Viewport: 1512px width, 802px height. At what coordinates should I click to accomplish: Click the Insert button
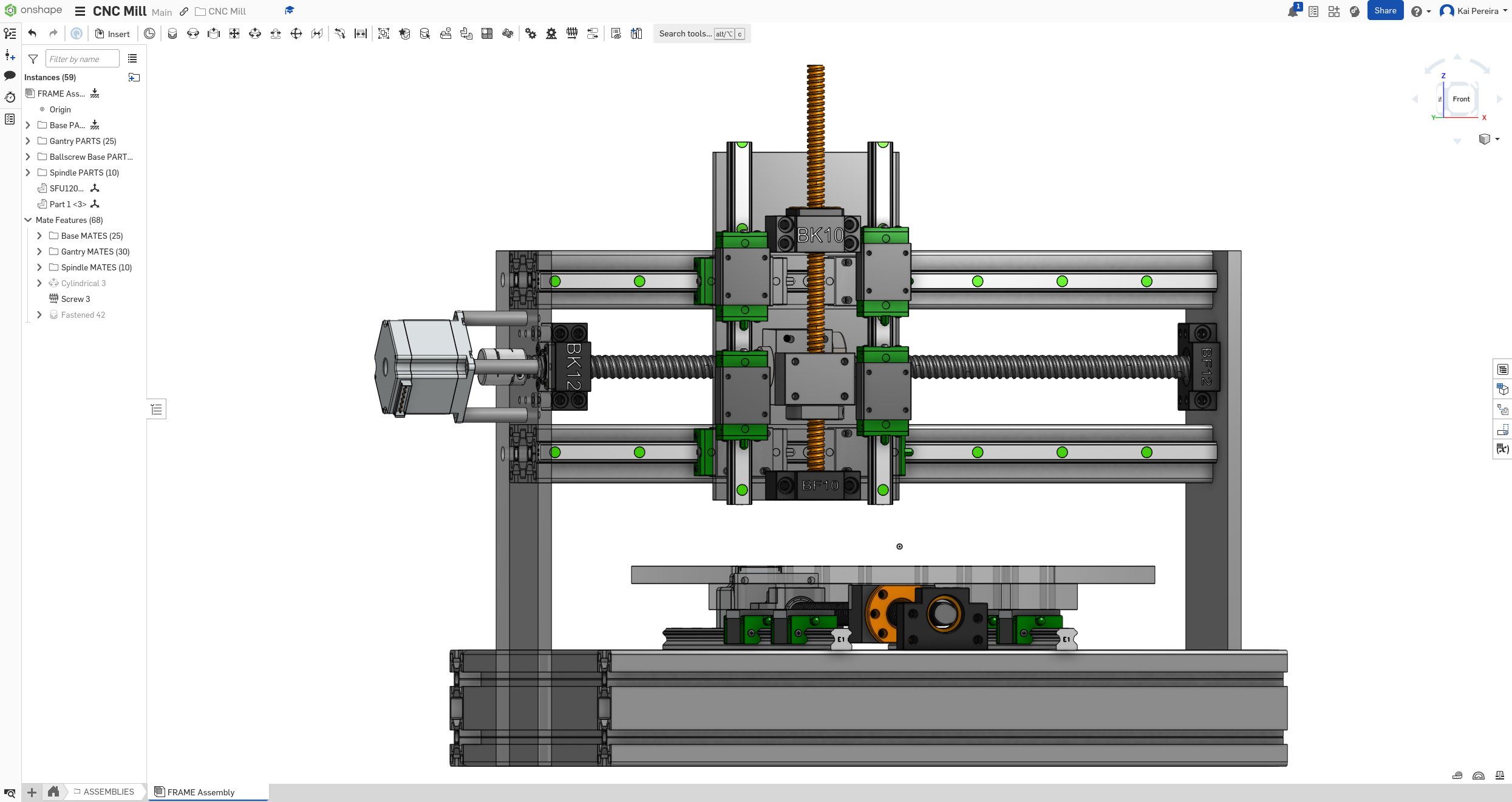coord(113,34)
